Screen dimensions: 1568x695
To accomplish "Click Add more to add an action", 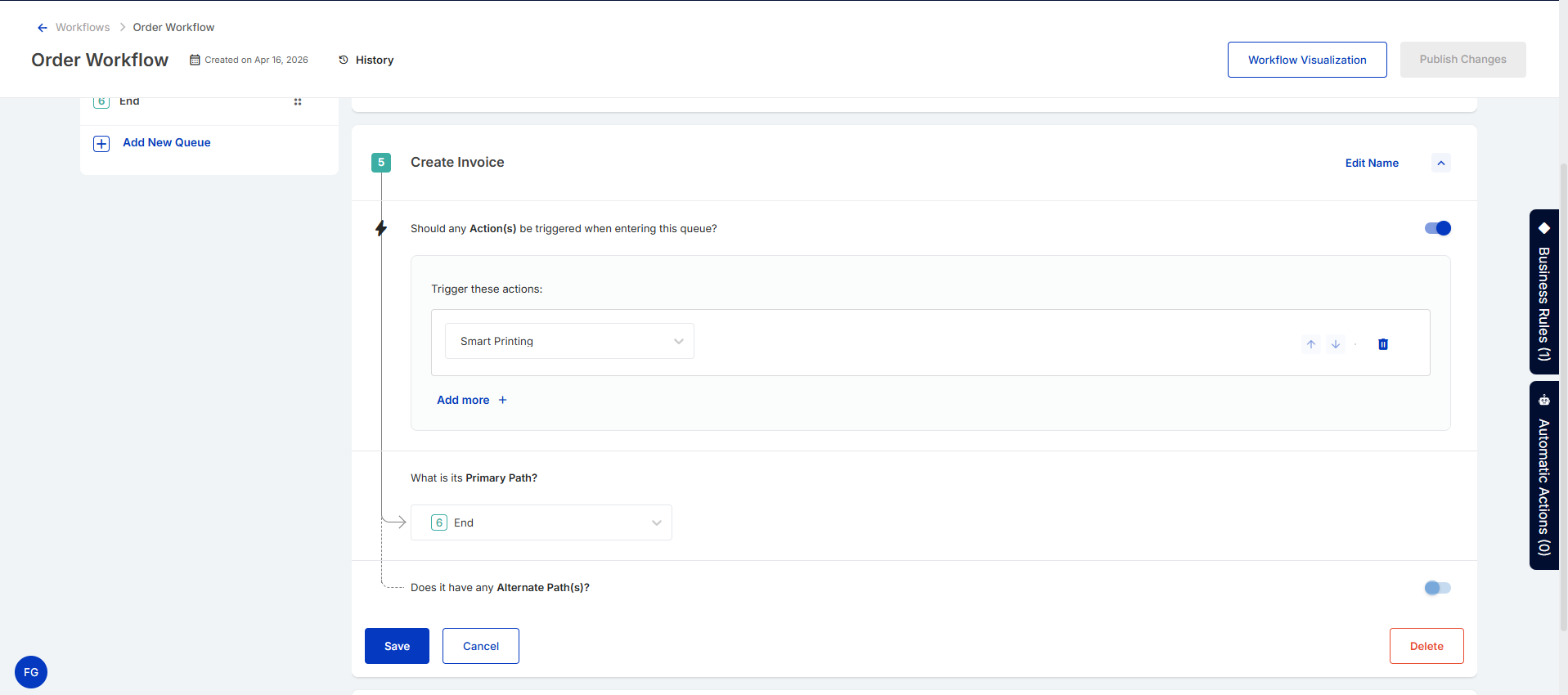I will pos(472,400).
